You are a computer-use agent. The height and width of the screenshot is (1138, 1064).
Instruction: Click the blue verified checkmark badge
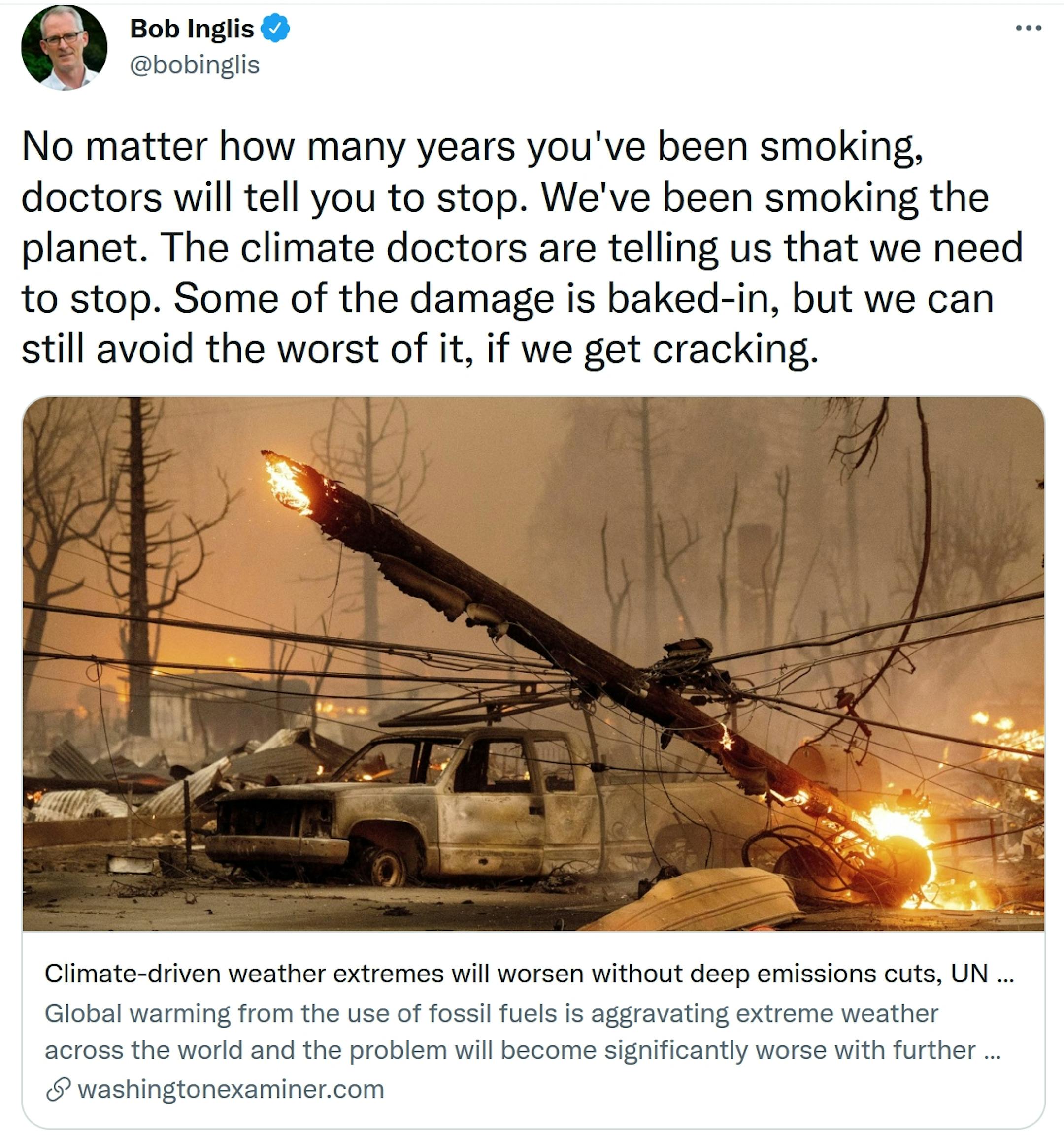point(275,29)
